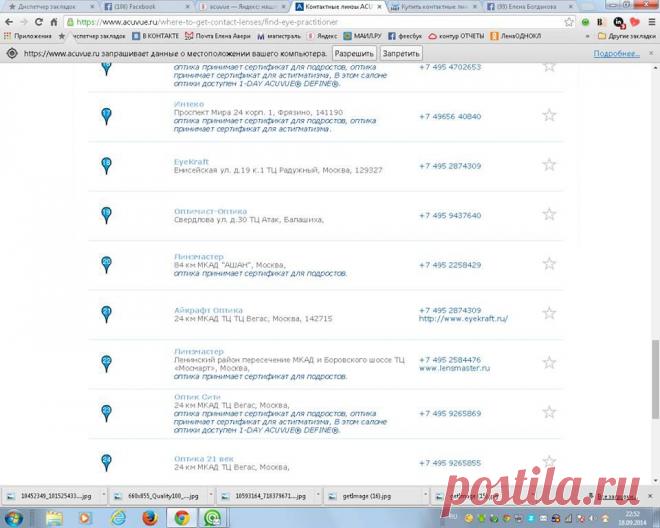
Task: Click map pin number 20 for Линзмастер
Action: pyautogui.click(x=106, y=264)
